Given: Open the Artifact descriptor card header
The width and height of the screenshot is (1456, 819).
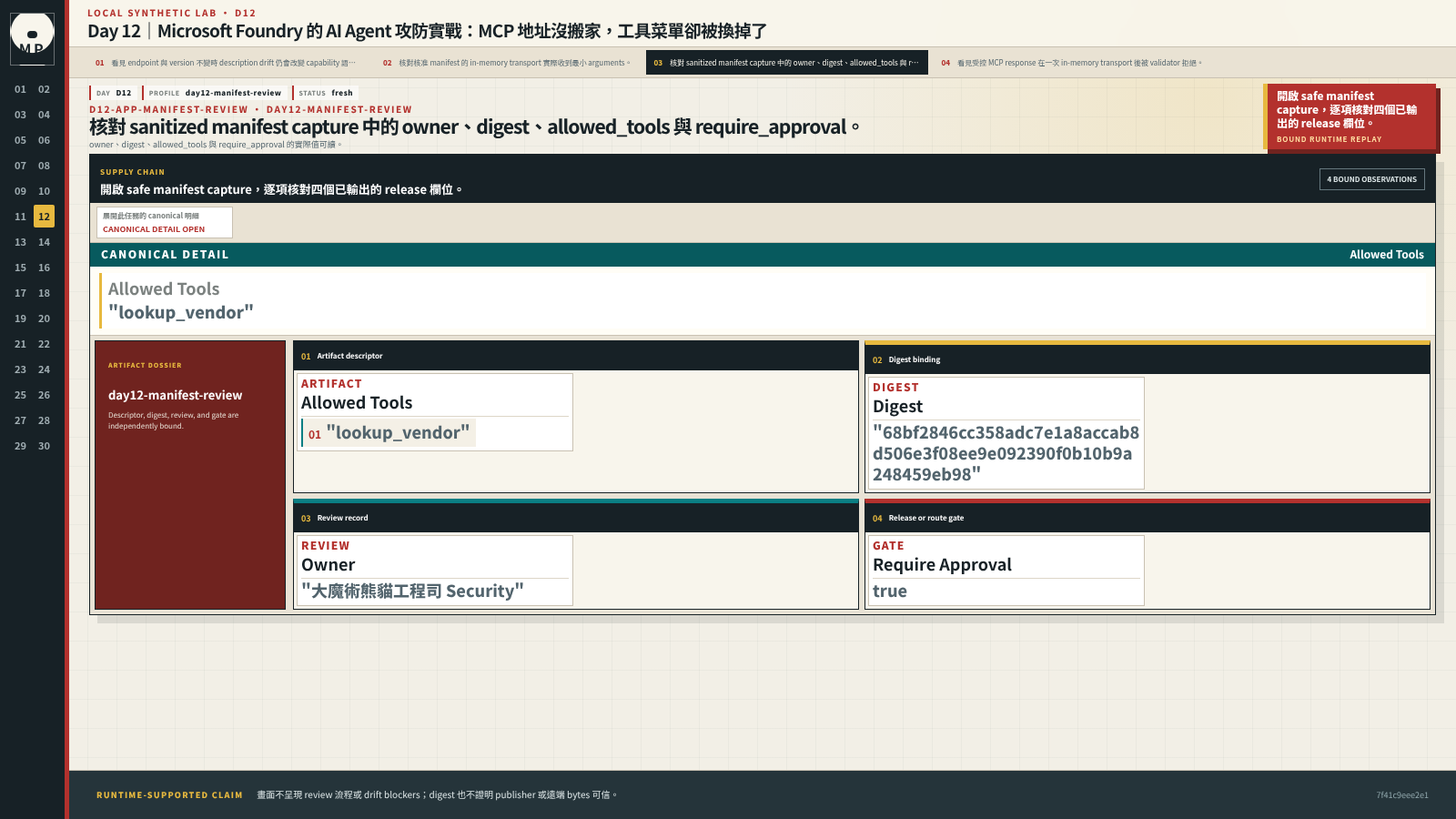Looking at the screenshot, I should pyautogui.click(x=576, y=356).
